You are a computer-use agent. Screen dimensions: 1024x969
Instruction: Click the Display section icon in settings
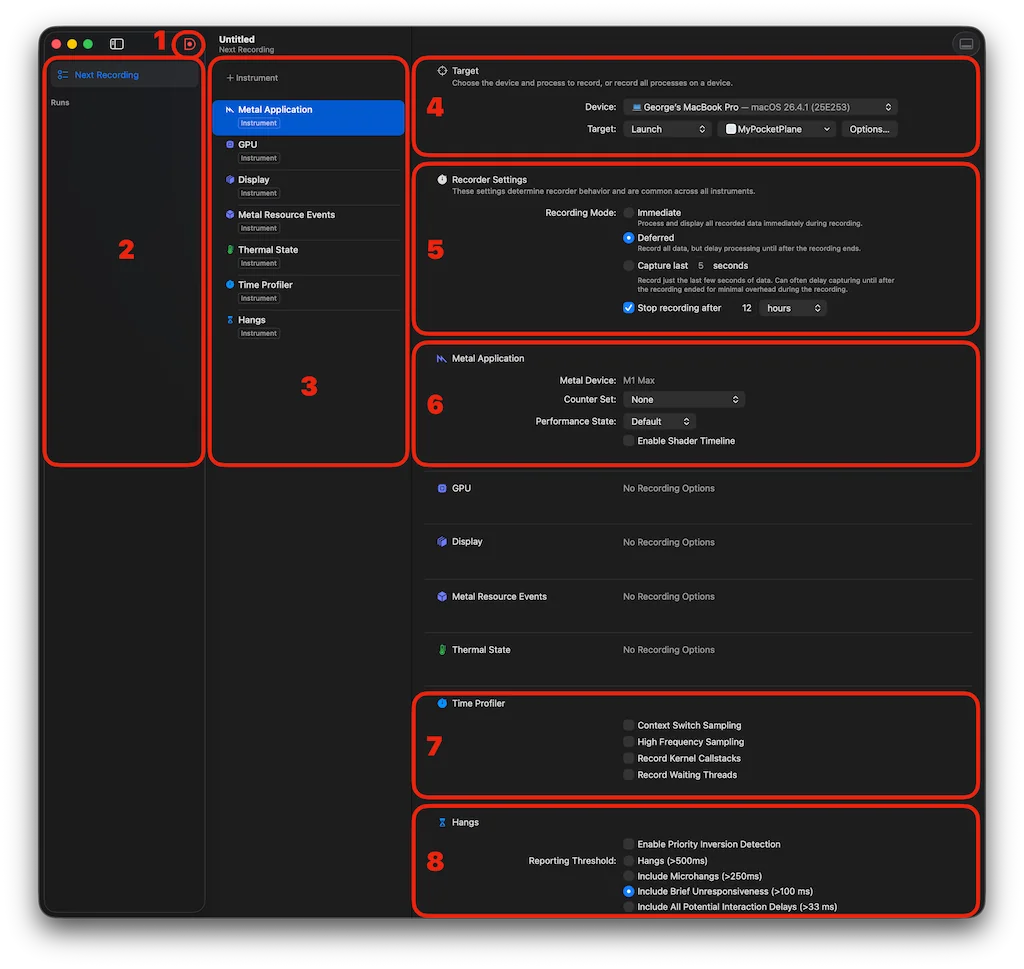(x=442, y=541)
